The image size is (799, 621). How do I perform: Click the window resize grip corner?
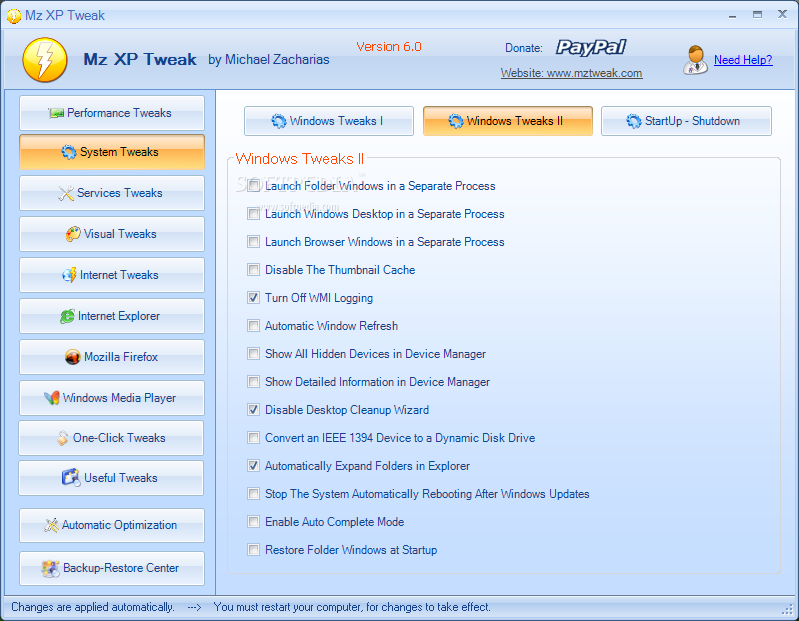[x=788, y=610]
